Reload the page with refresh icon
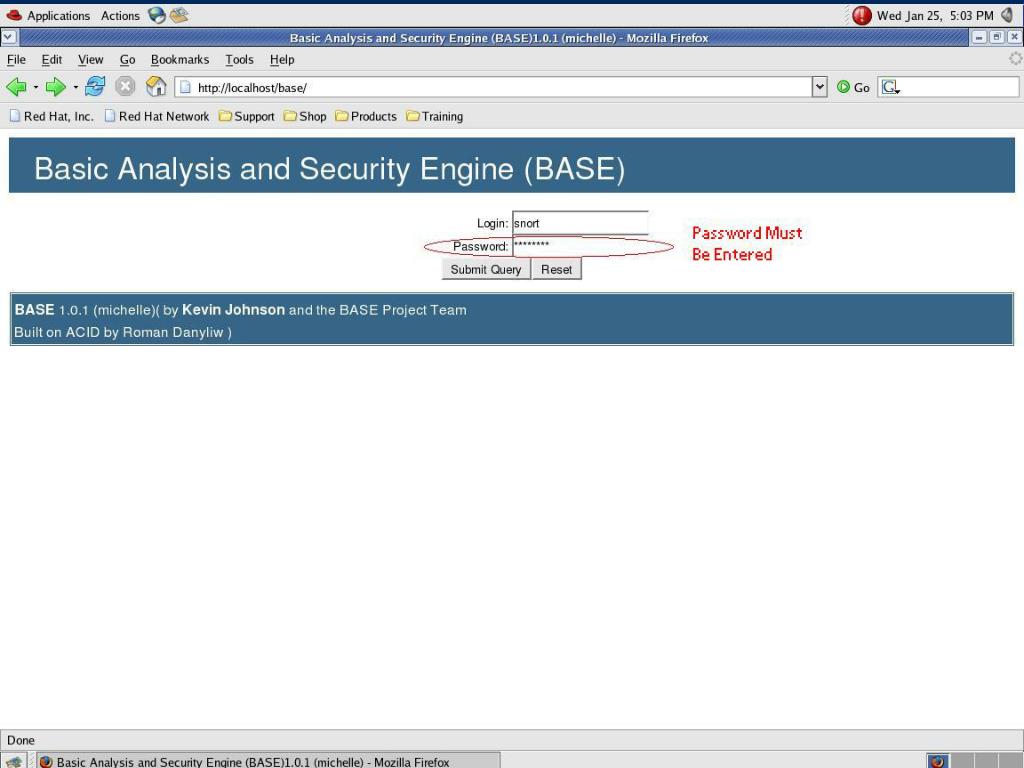 [x=95, y=86]
